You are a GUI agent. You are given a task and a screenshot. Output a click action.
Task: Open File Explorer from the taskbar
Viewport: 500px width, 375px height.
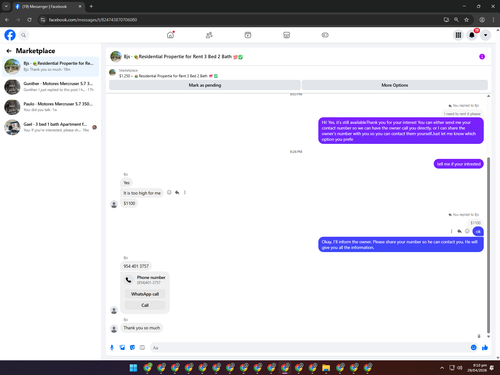click(326, 368)
